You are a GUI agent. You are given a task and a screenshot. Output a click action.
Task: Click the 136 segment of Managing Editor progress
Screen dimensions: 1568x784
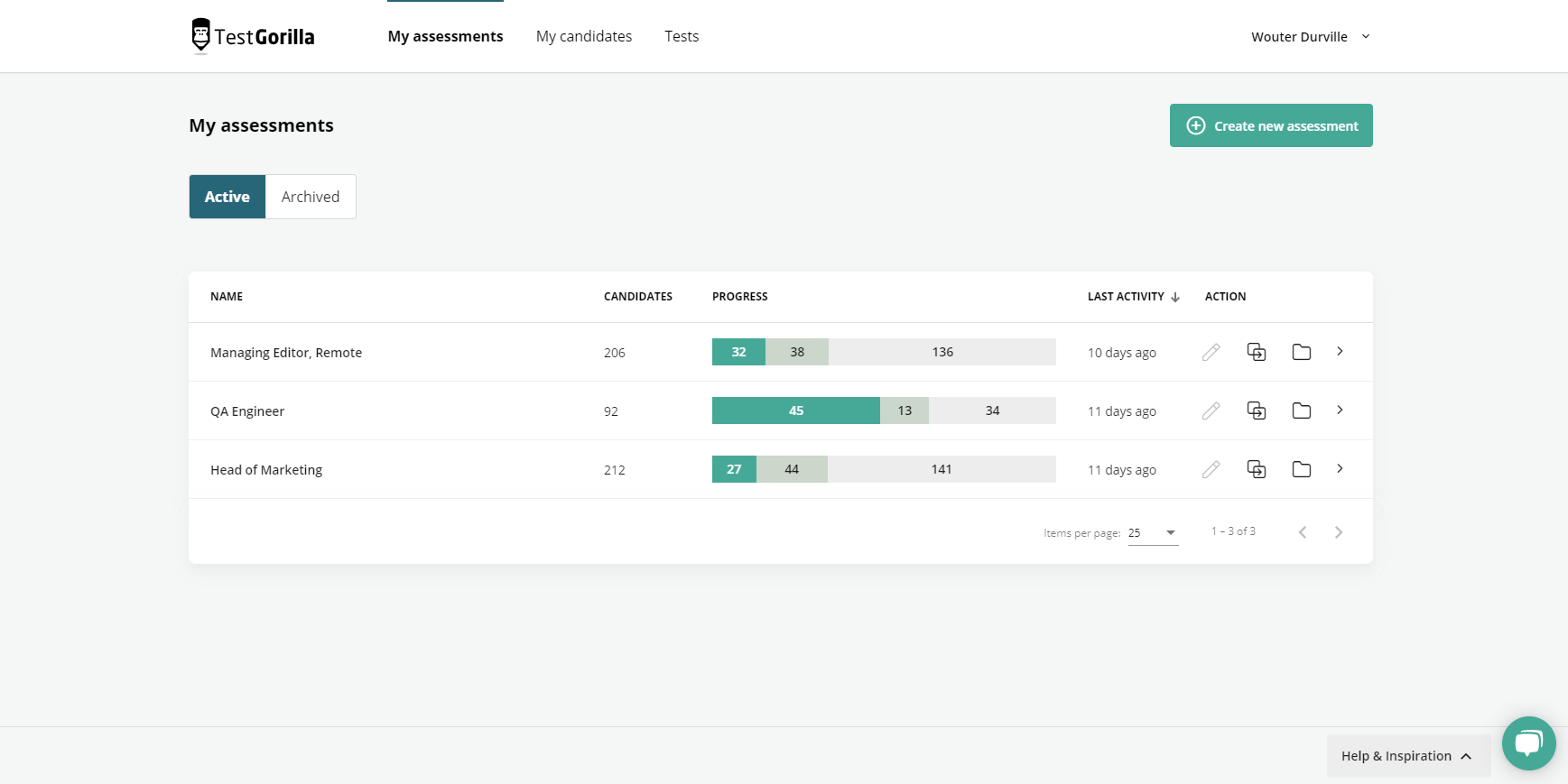coord(942,352)
